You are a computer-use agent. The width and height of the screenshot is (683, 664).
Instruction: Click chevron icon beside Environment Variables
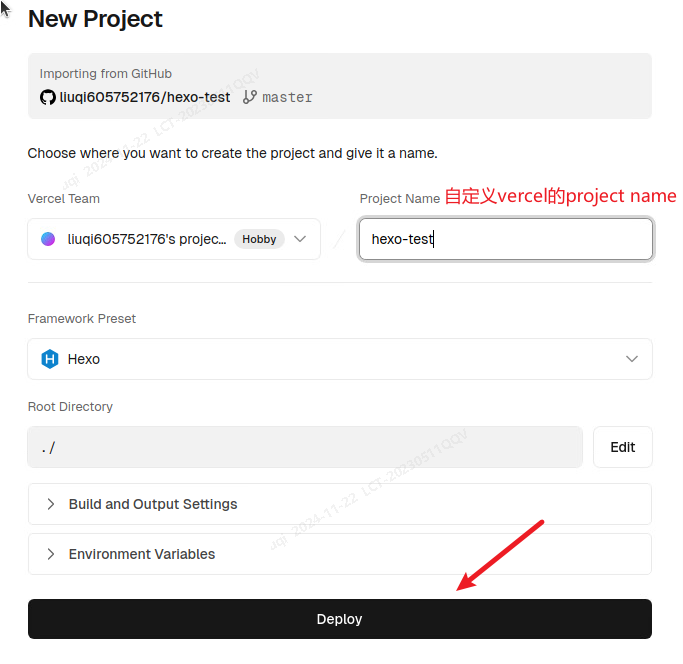pyautogui.click(x=51, y=554)
